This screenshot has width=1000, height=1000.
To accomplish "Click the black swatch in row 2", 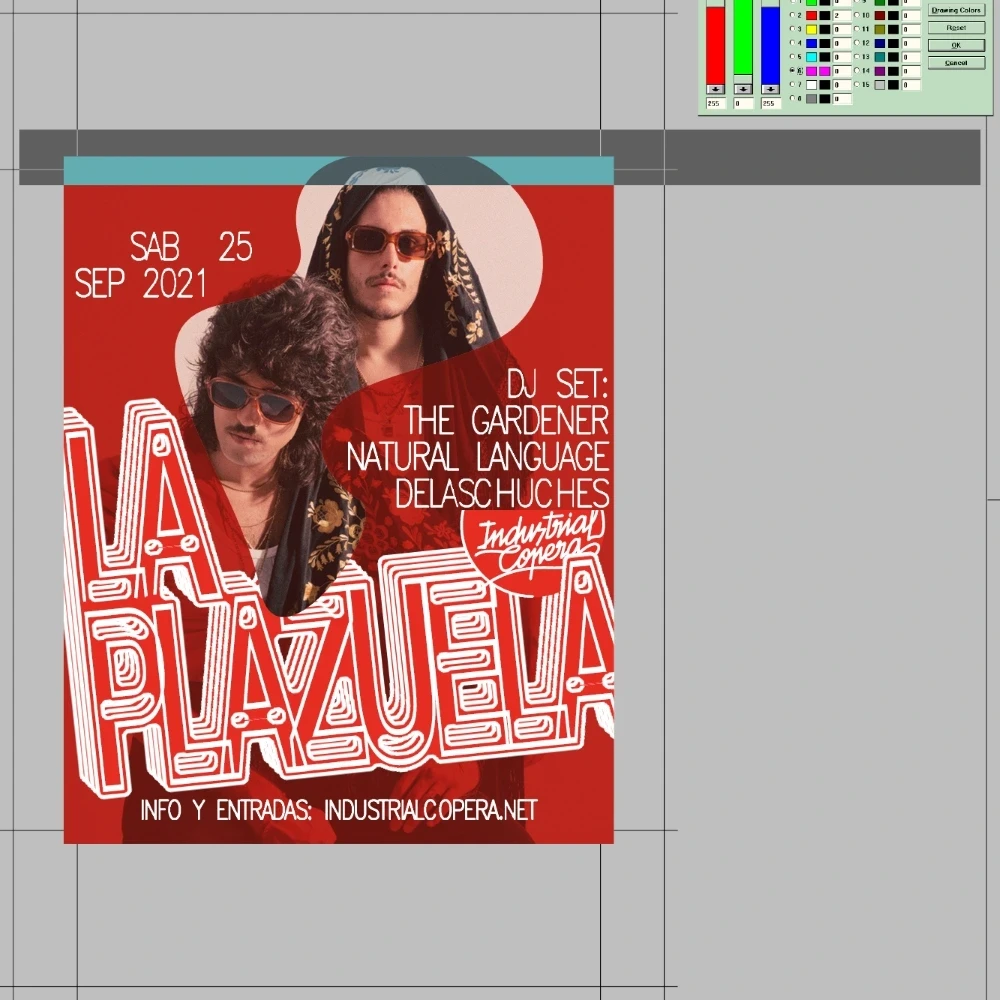I will [825, 15].
